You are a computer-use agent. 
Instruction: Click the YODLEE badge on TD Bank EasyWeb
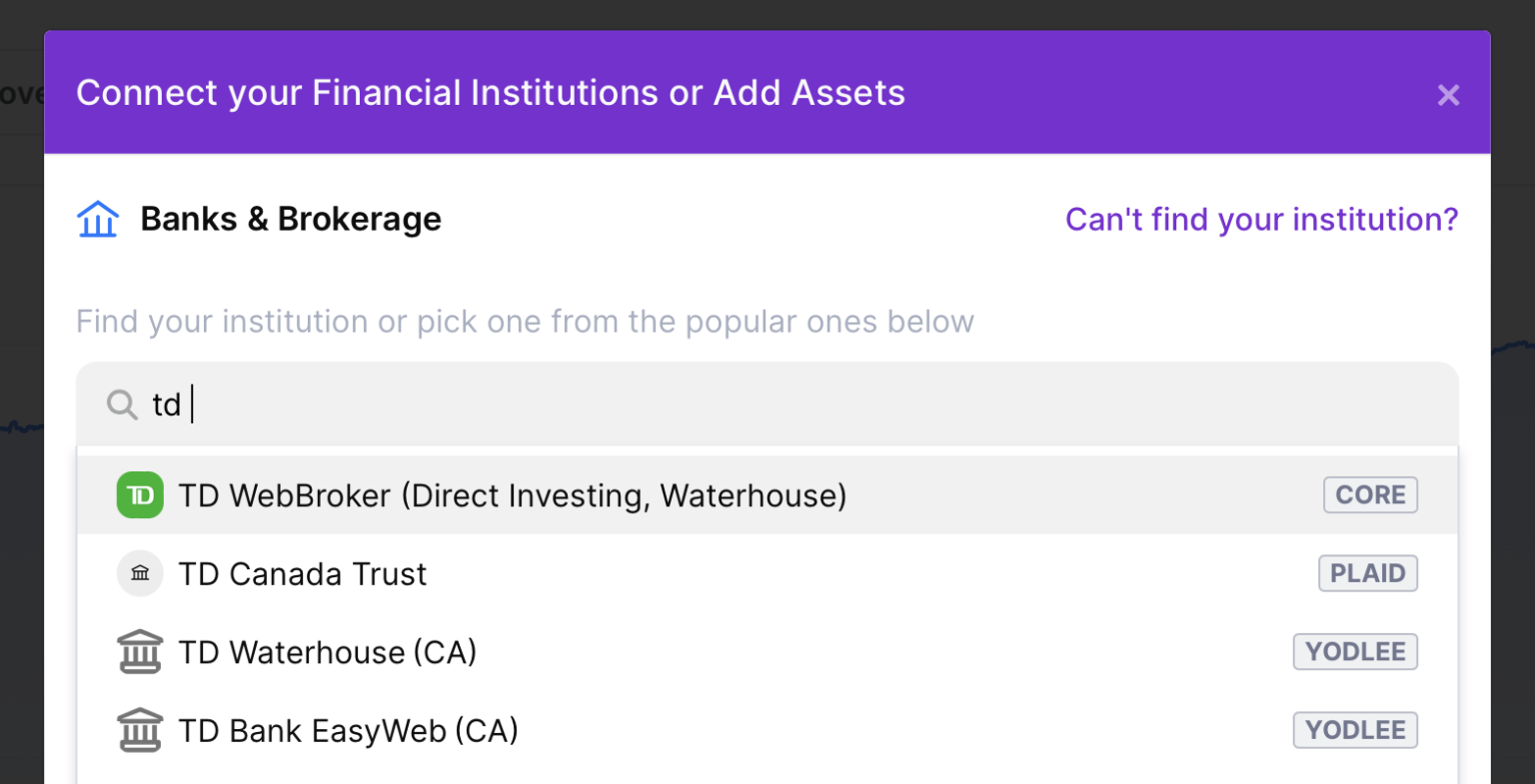click(x=1354, y=730)
